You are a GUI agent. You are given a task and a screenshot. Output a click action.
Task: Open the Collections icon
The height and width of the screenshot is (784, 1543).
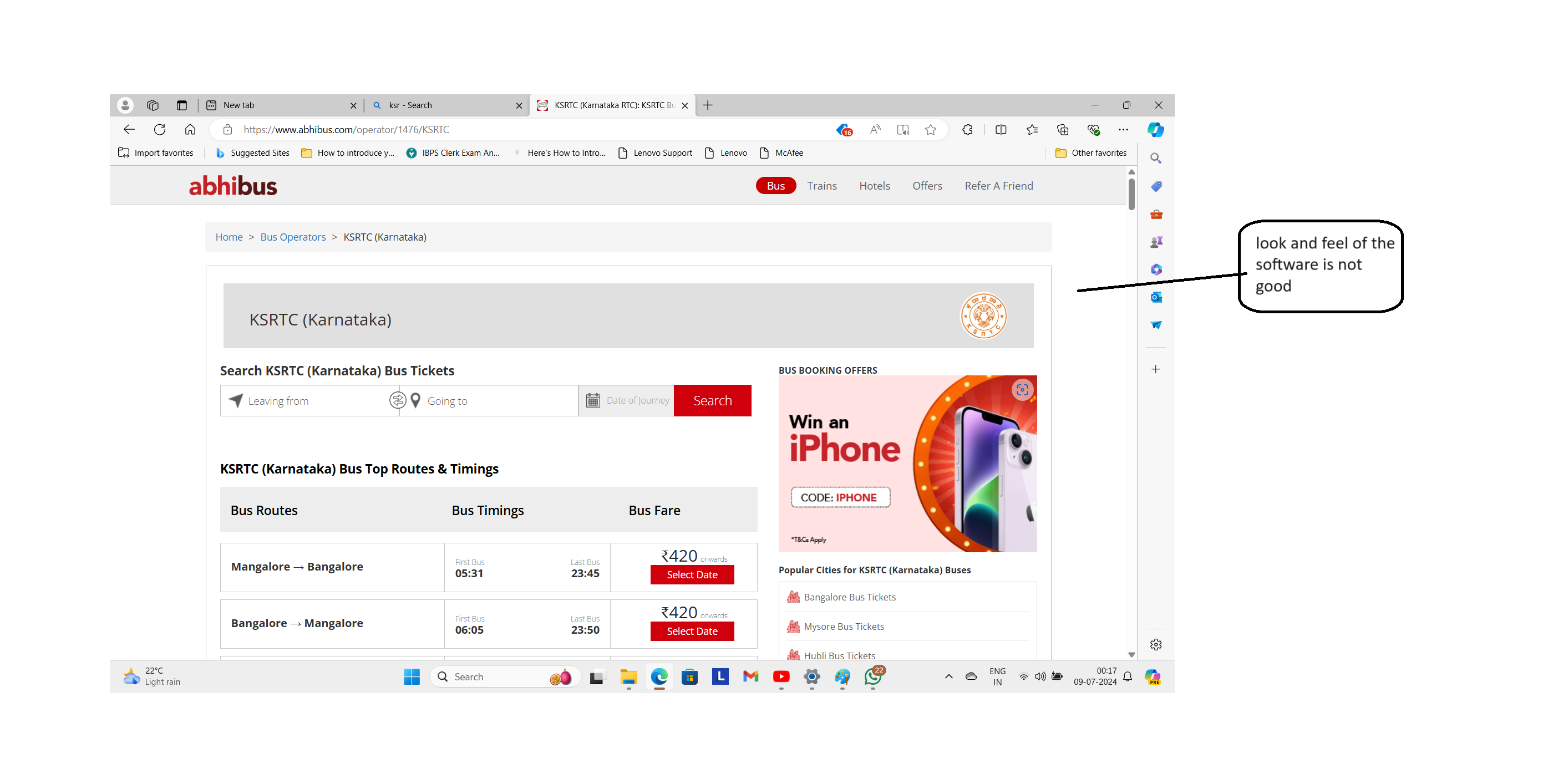(1063, 129)
